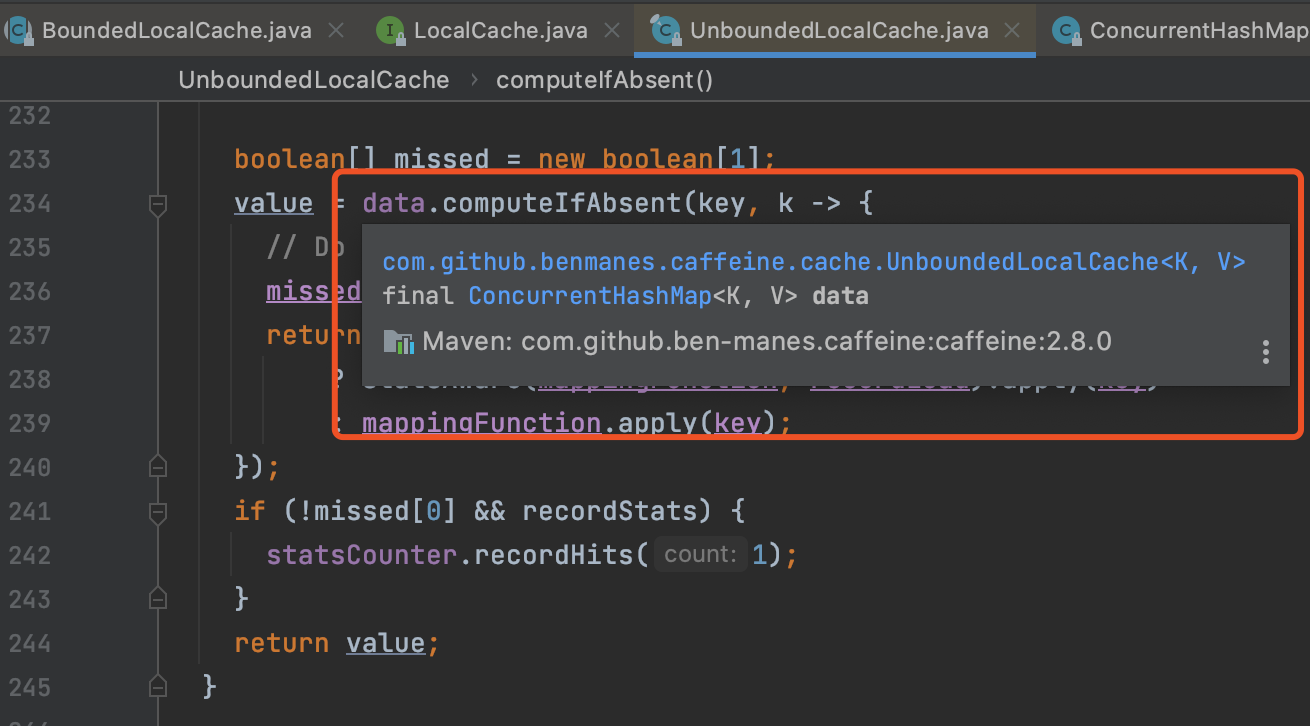Image resolution: width=1310 pixels, height=726 pixels.
Task: Click the BoundedLocalCache.java class file icon
Action: point(20,31)
